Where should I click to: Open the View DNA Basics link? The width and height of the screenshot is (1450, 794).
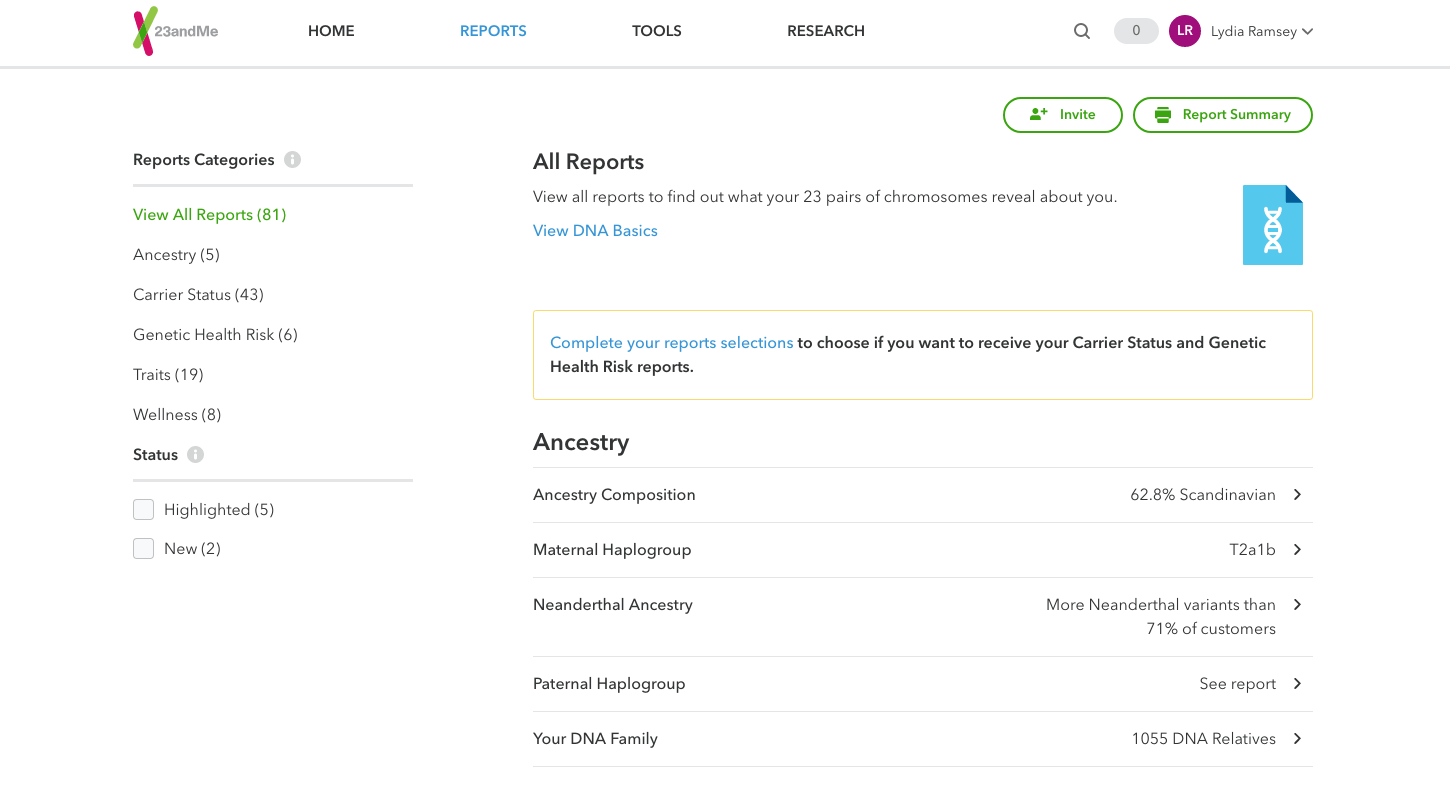coord(595,231)
